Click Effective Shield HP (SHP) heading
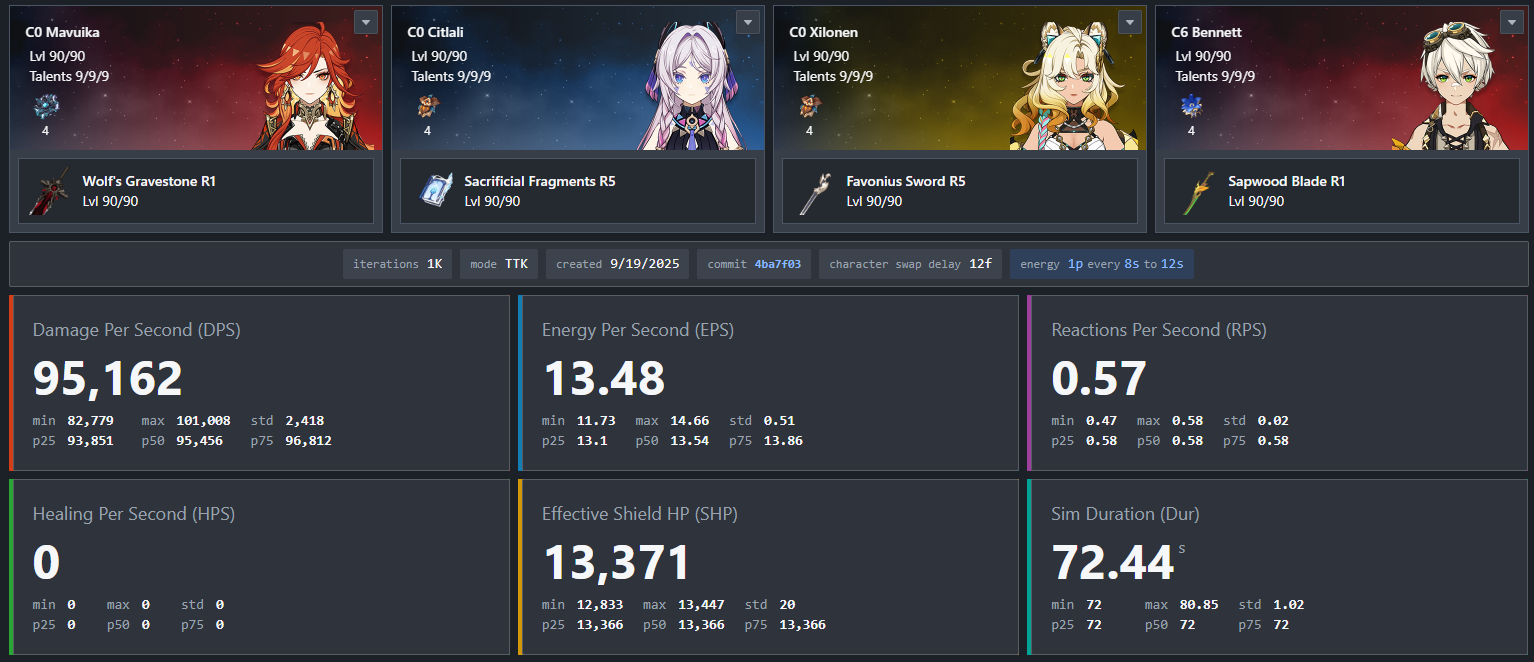 640,514
